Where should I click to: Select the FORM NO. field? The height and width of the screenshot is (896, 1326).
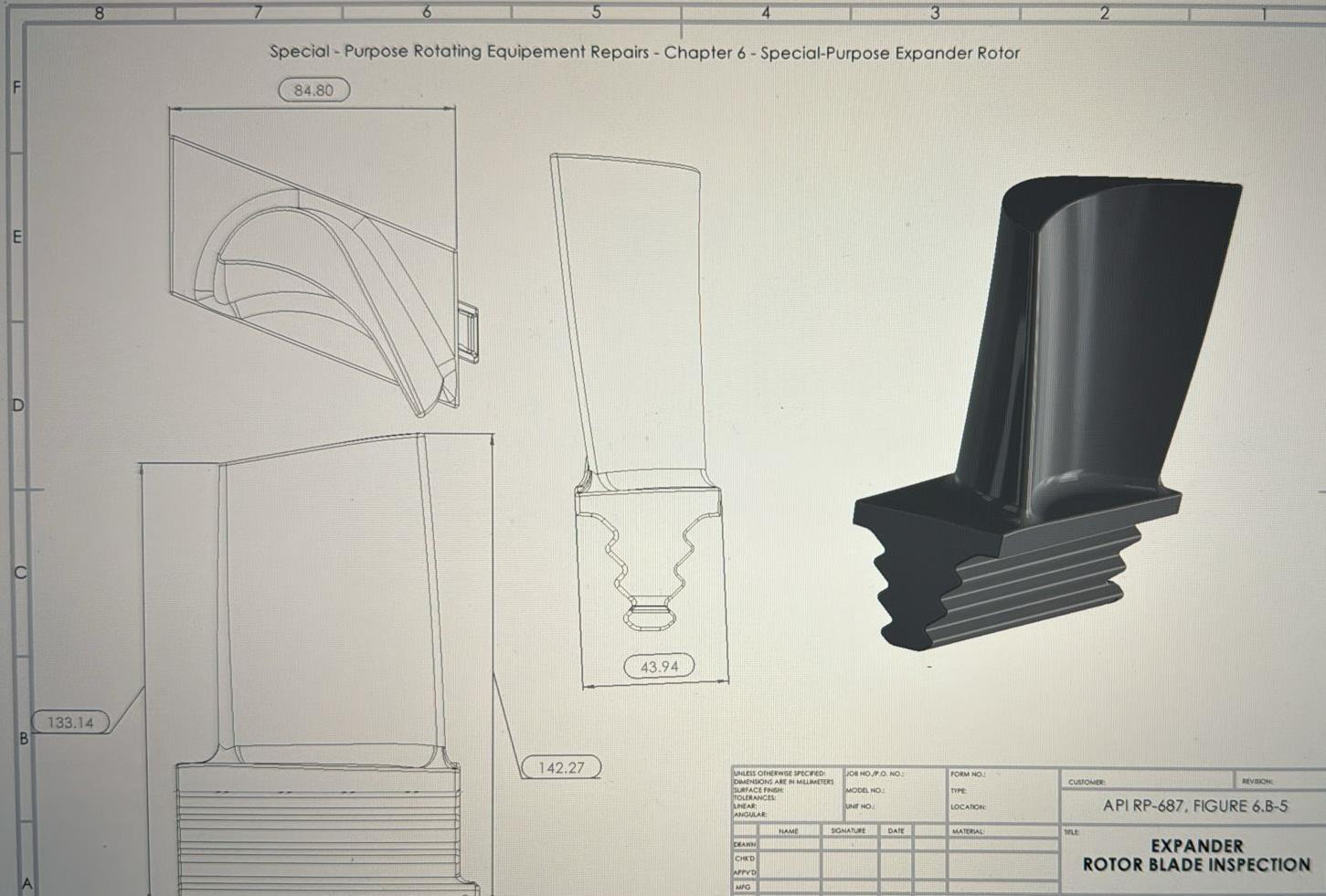point(1002,775)
